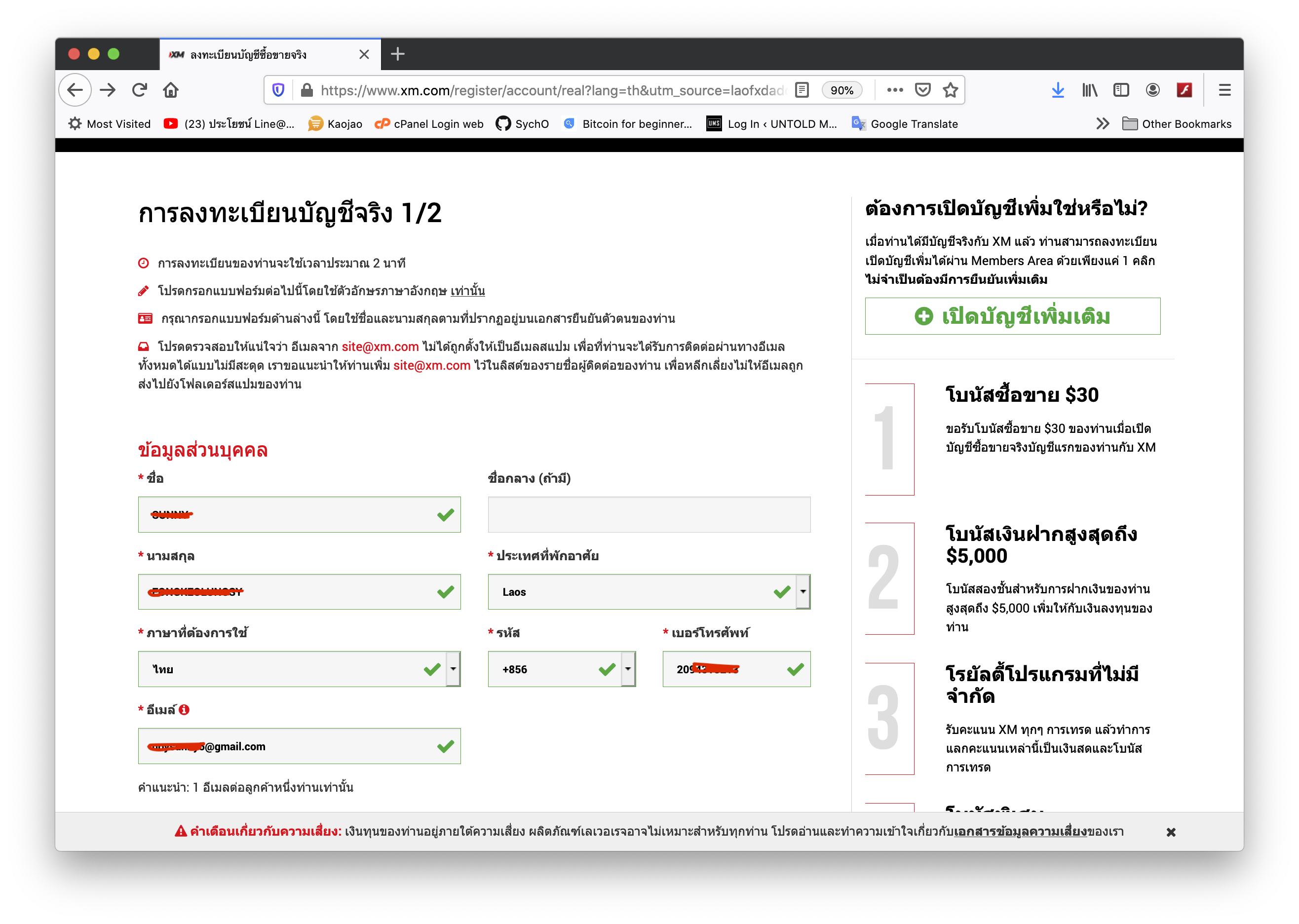Open the Kaojao bookmark
Viewport: 1299px width, 924px height.
pos(335,124)
